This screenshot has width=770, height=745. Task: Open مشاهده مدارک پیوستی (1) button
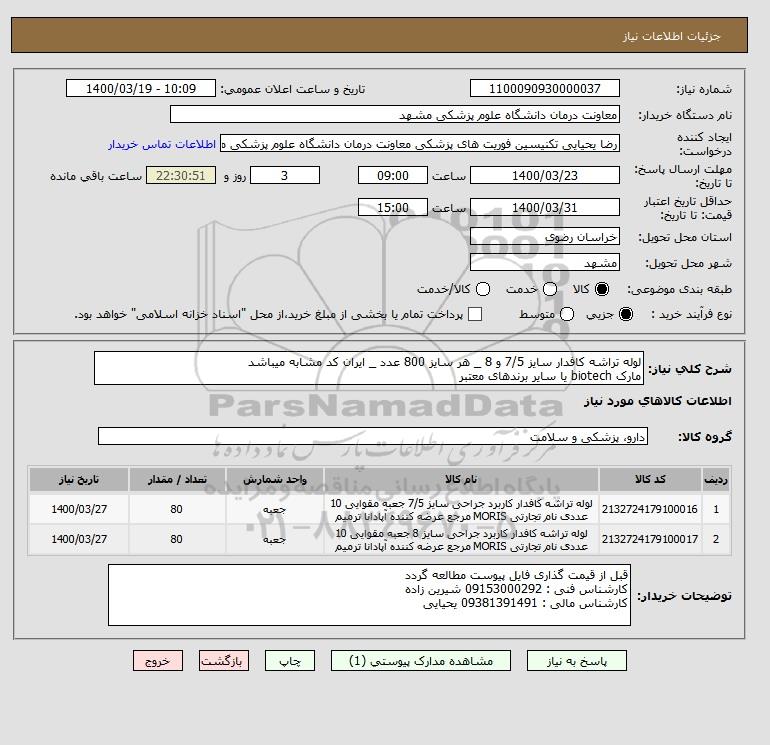click(x=421, y=661)
